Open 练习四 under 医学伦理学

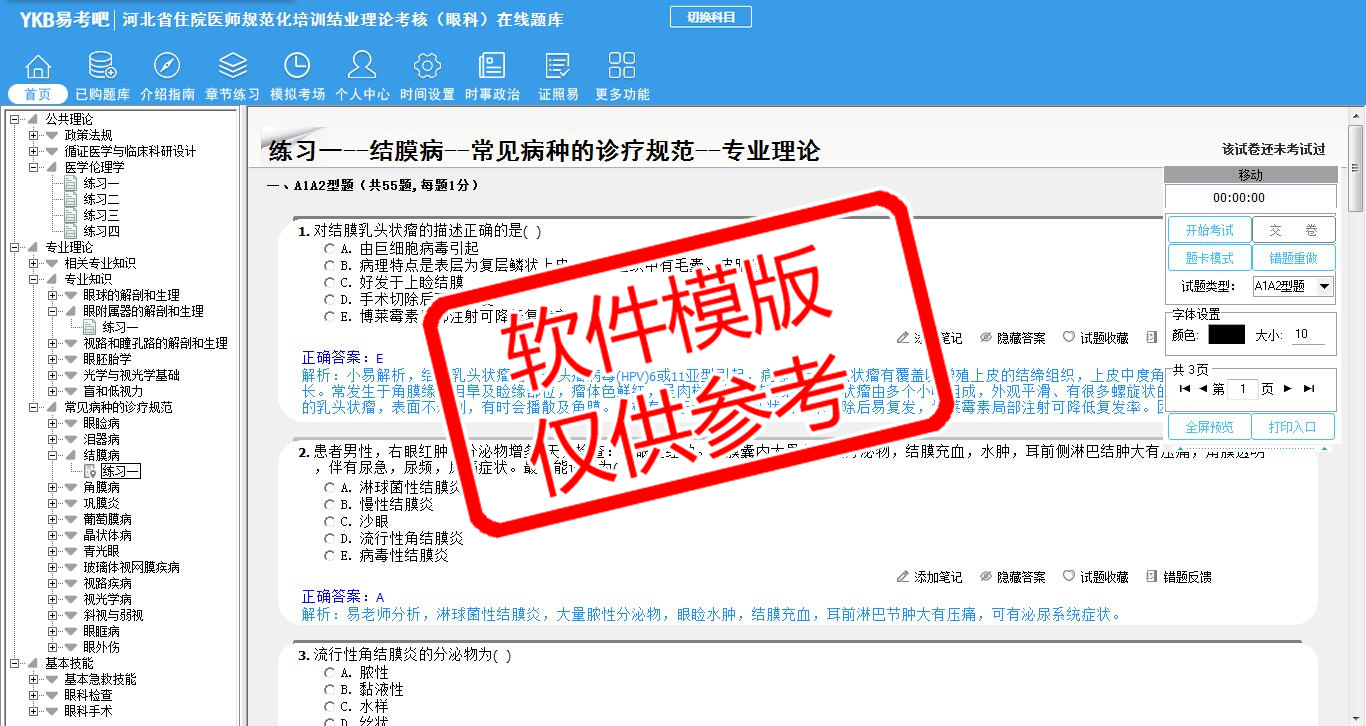[101, 231]
